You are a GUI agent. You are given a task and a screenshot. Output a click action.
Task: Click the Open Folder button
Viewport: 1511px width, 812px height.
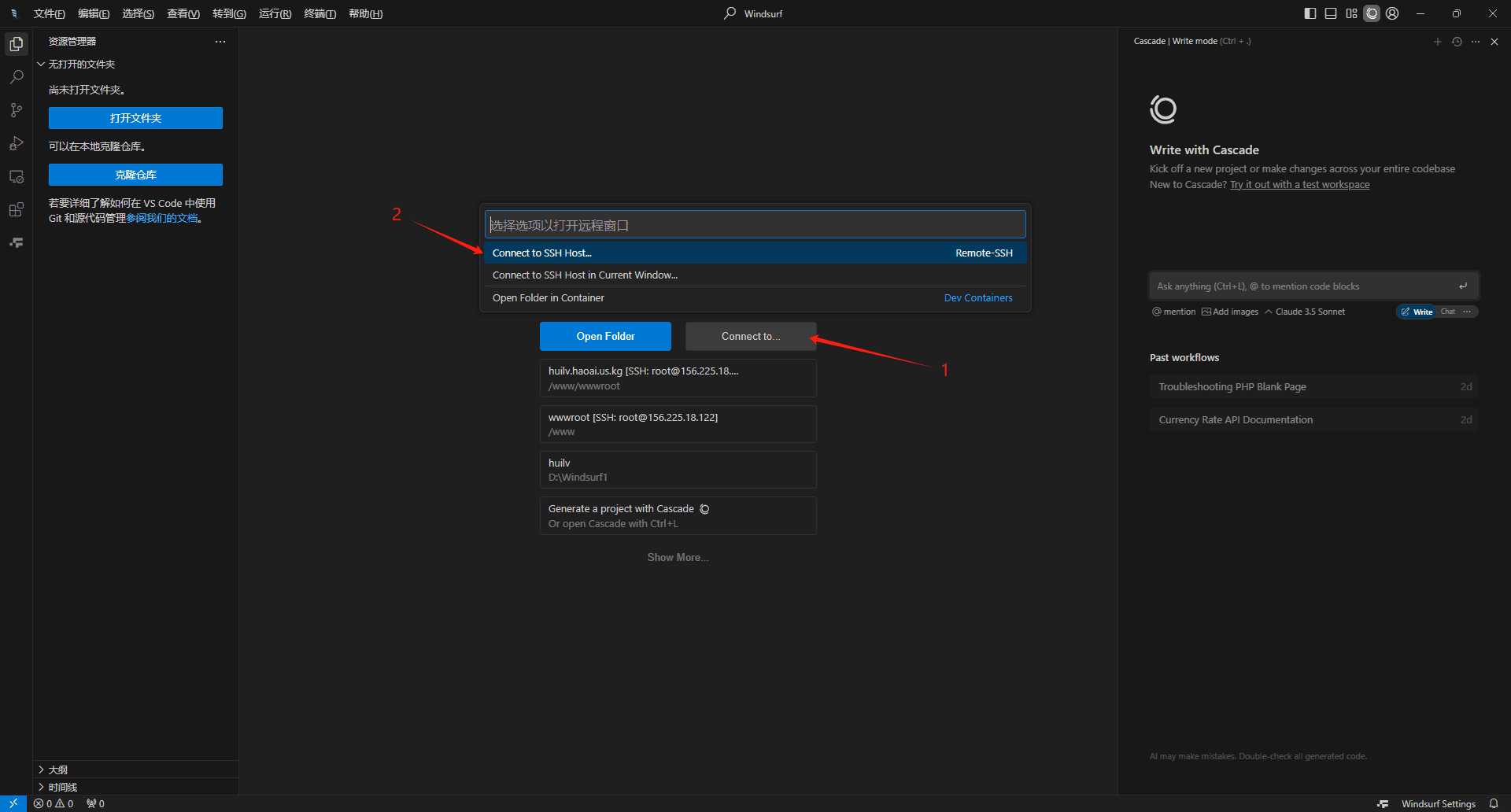(605, 336)
